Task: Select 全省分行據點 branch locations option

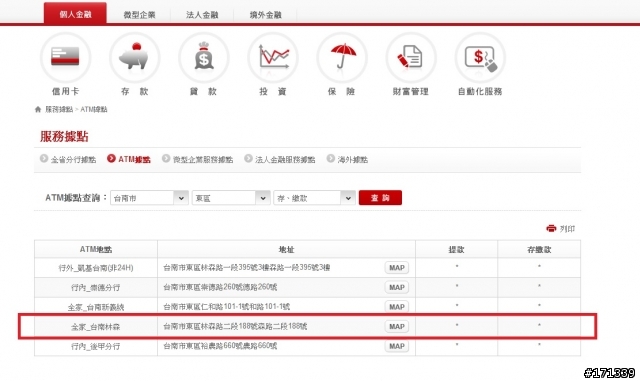Action: [x=68, y=159]
